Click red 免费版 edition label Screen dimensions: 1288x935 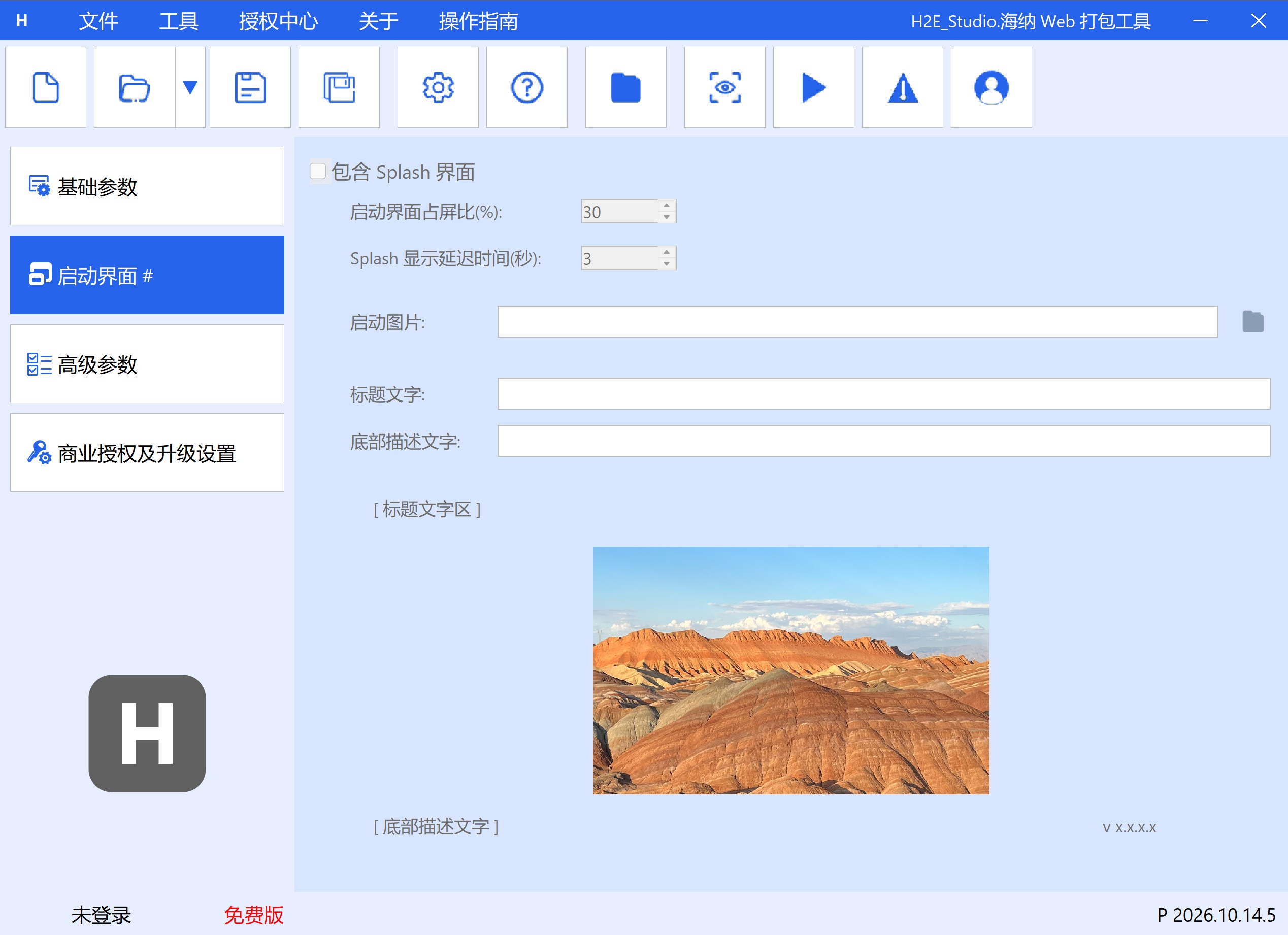point(253,915)
